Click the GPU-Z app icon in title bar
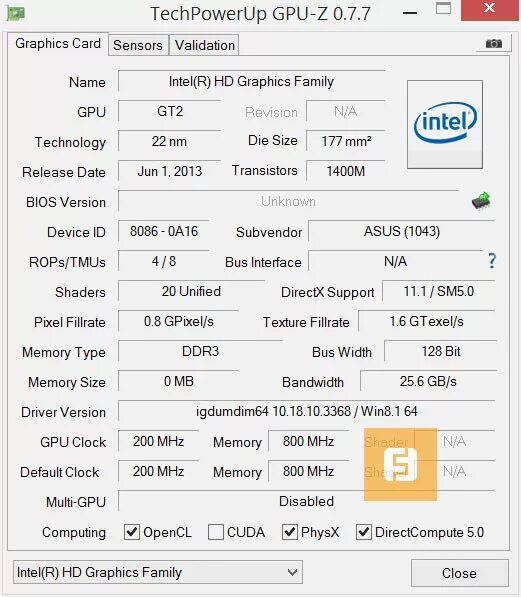The height and width of the screenshot is (597, 521). 16,13
